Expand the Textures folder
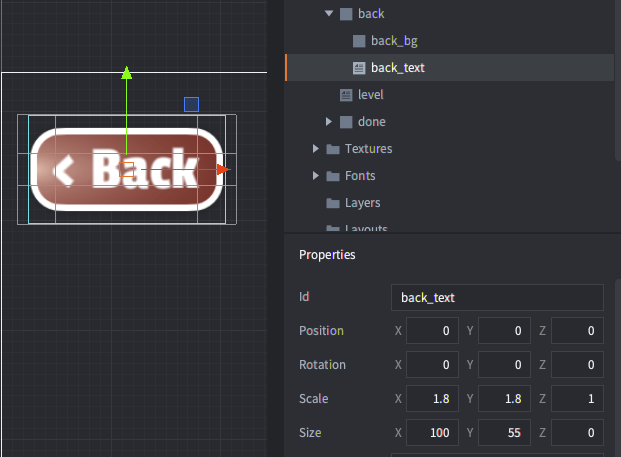The height and width of the screenshot is (457, 621). [x=316, y=149]
